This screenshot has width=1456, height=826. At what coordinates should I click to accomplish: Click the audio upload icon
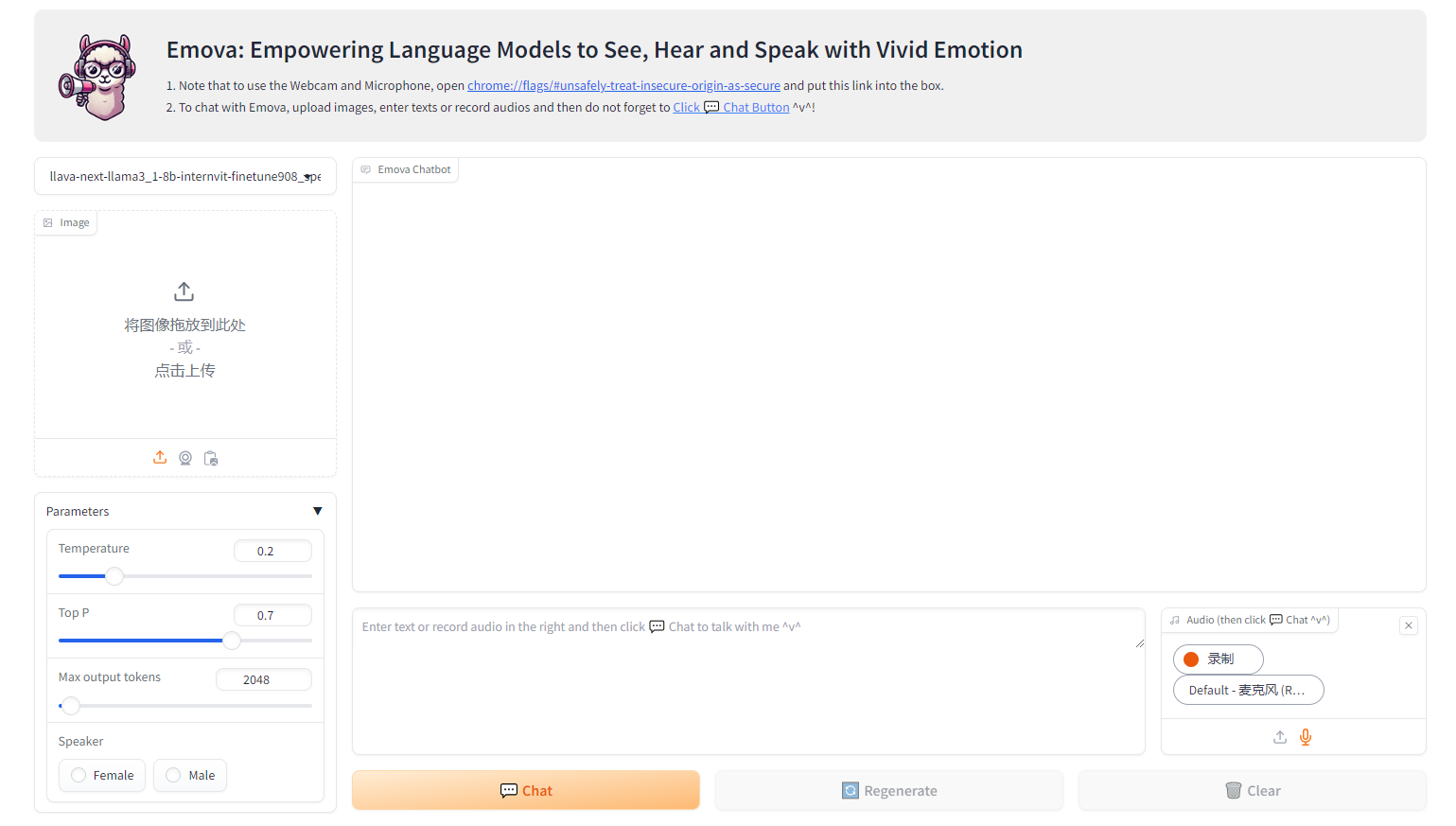1279,736
